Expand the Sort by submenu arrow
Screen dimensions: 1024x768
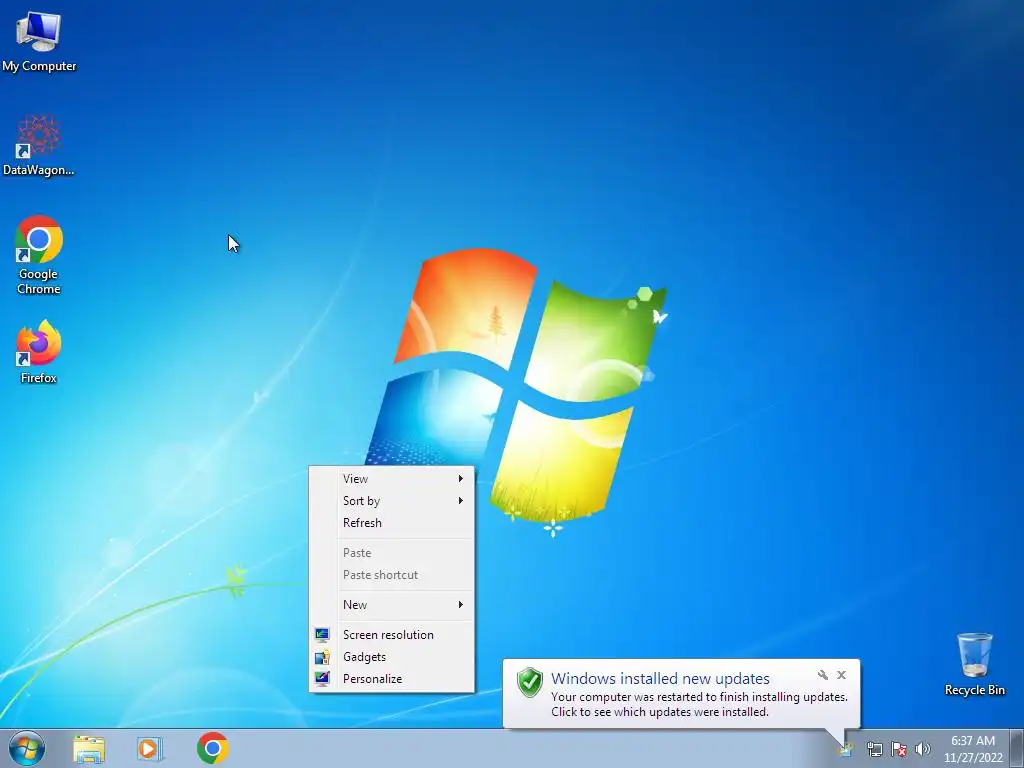pos(460,501)
